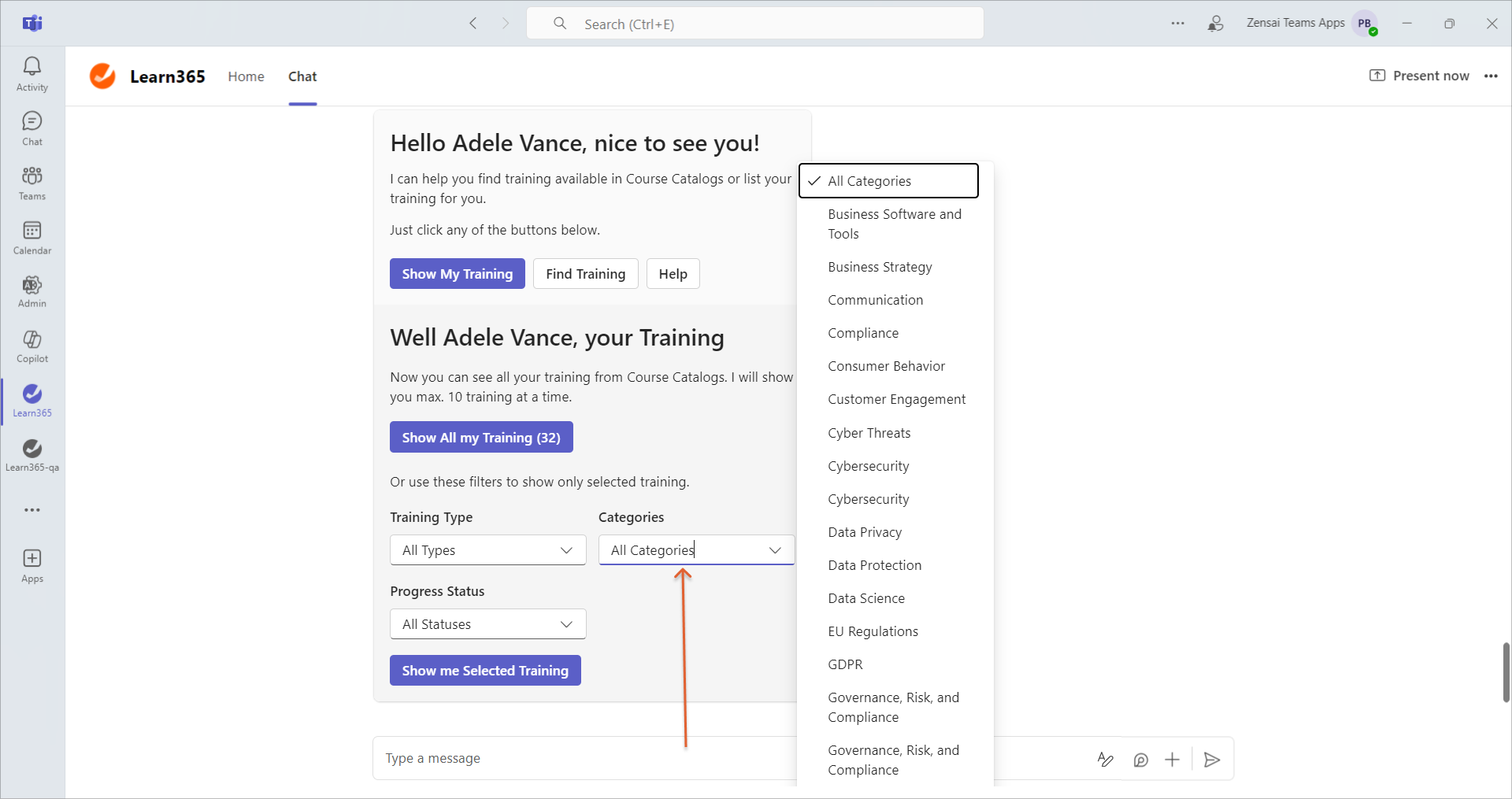Select the checked All Categories option

click(x=888, y=181)
